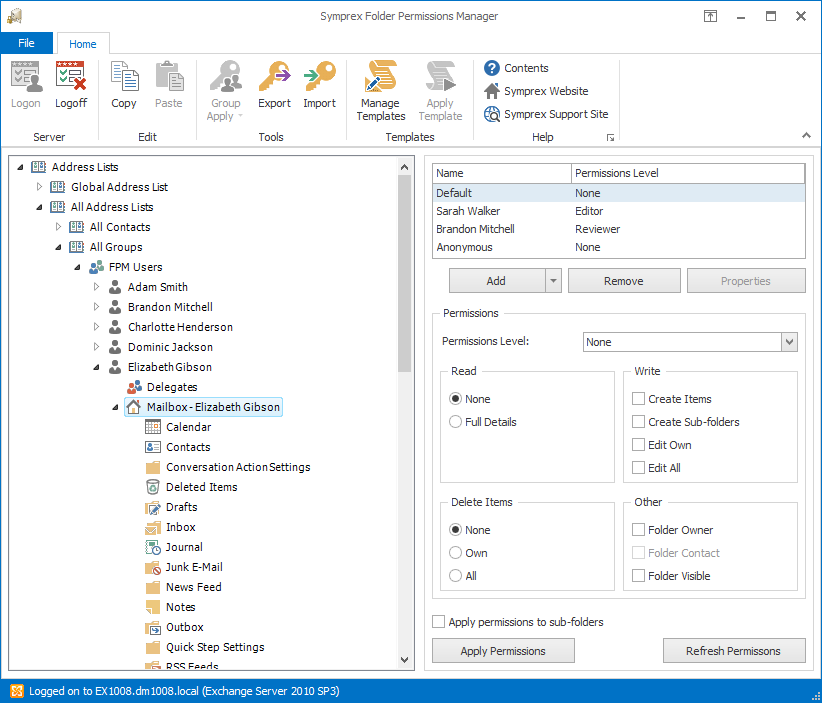Copy permissions with the Copy icon
This screenshot has height=703, width=822.
(x=124, y=76)
